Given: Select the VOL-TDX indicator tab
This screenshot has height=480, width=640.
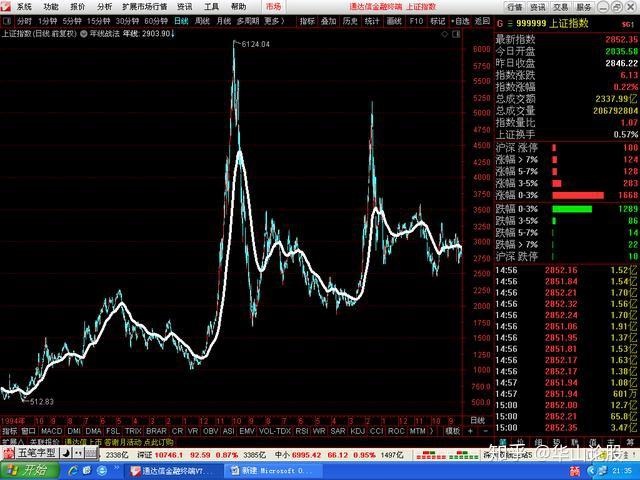Looking at the screenshot, I should (275, 431).
